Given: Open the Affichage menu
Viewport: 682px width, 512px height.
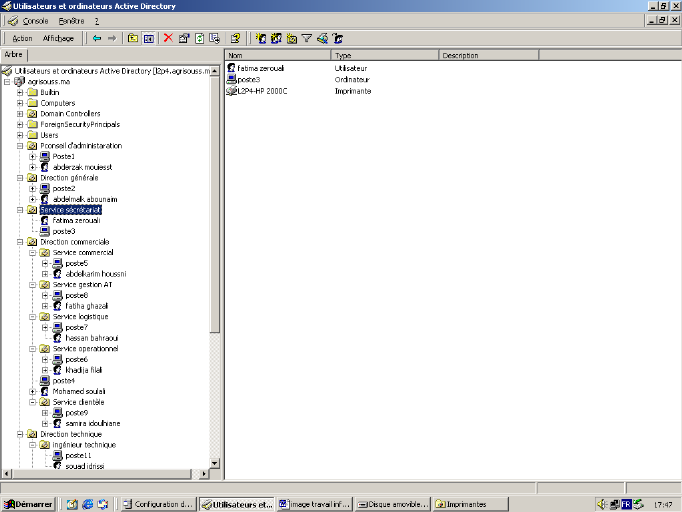Looking at the screenshot, I should (58, 38).
